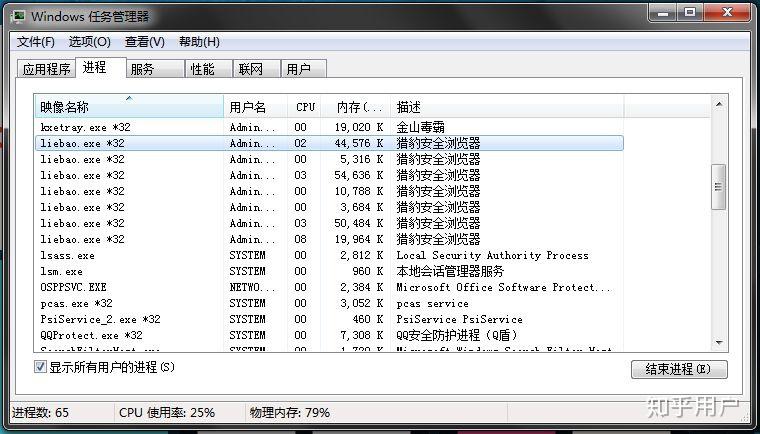The height and width of the screenshot is (434, 760).
Task: Switch to the 服务 tab
Action: [156, 69]
